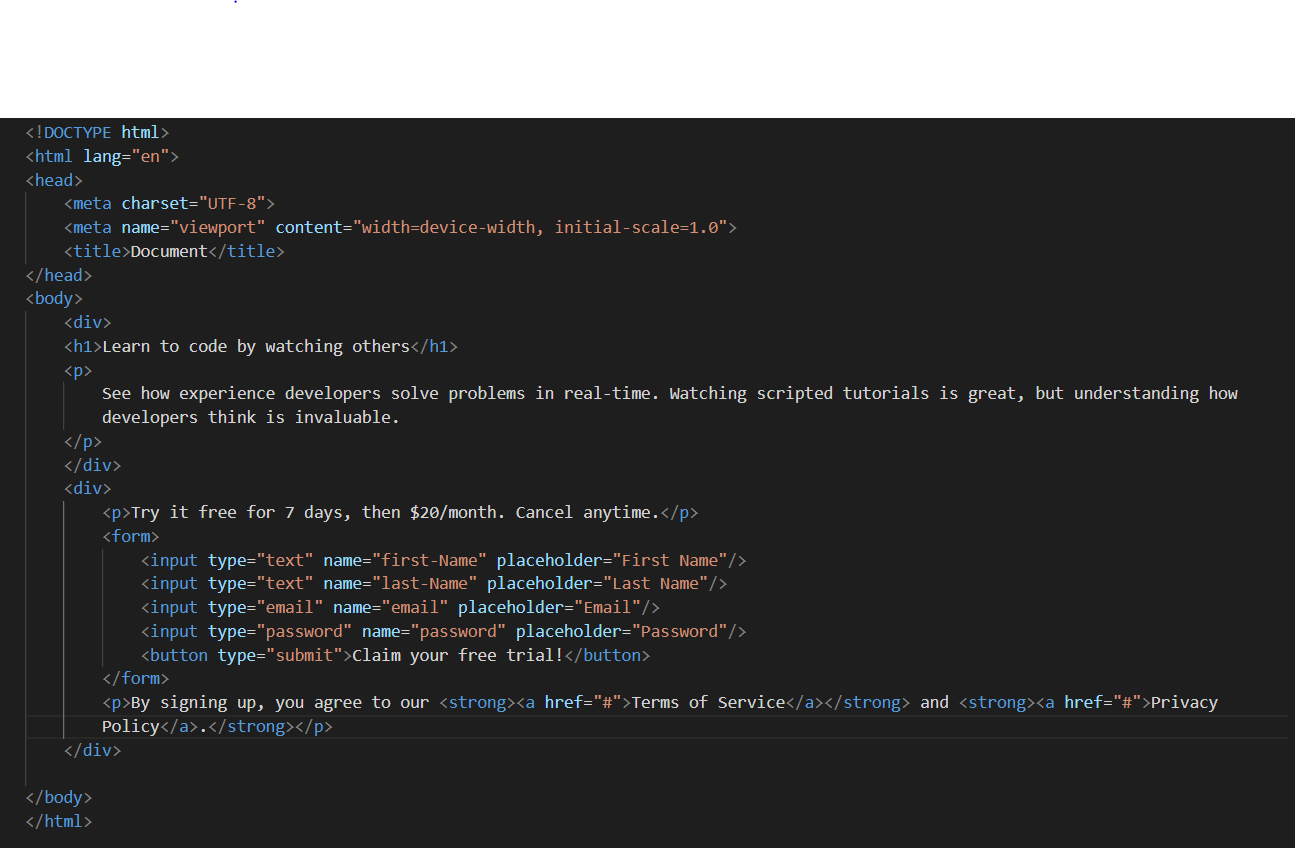Screen dimensions: 1295x848
Task: Click the paragraph 'Try it free for 7 days'
Action: click(400, 513)
